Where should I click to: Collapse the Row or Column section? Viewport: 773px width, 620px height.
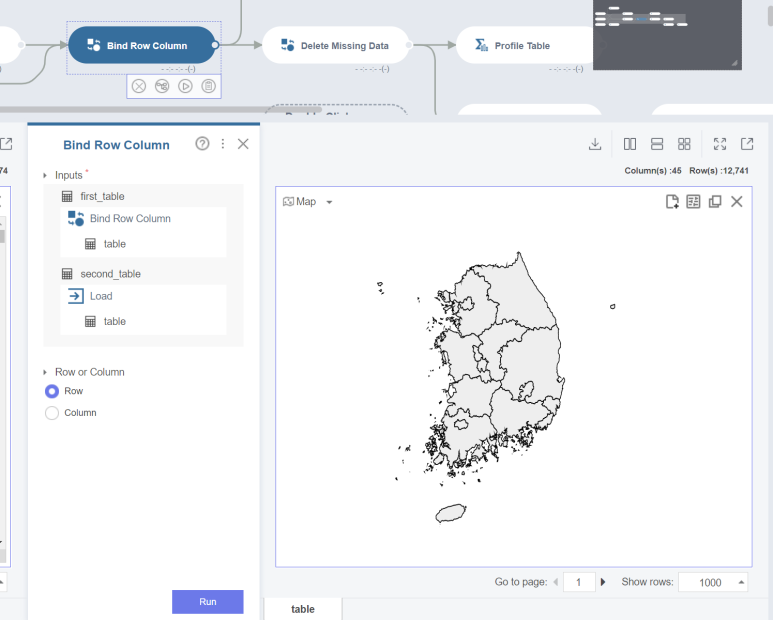45,372
